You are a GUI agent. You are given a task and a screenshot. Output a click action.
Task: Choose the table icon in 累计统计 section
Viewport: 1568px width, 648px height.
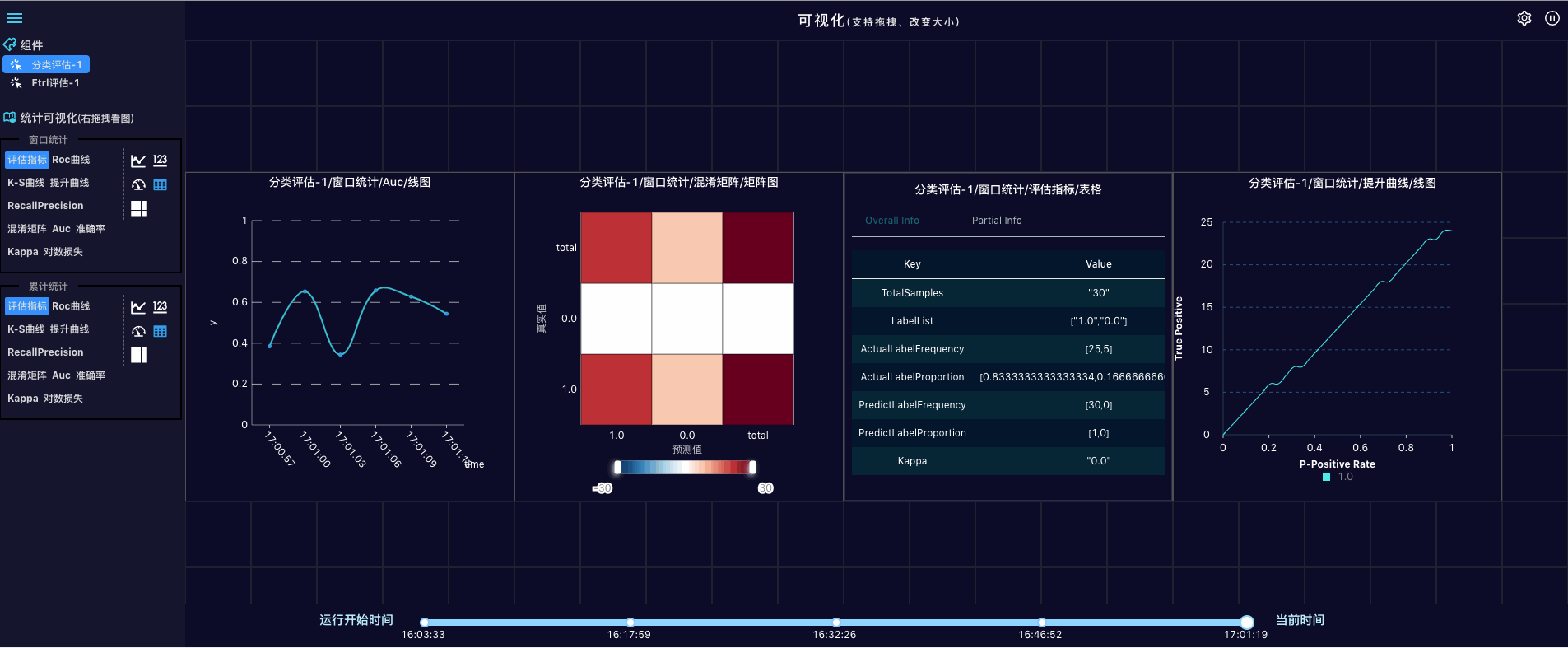[160, 332]
